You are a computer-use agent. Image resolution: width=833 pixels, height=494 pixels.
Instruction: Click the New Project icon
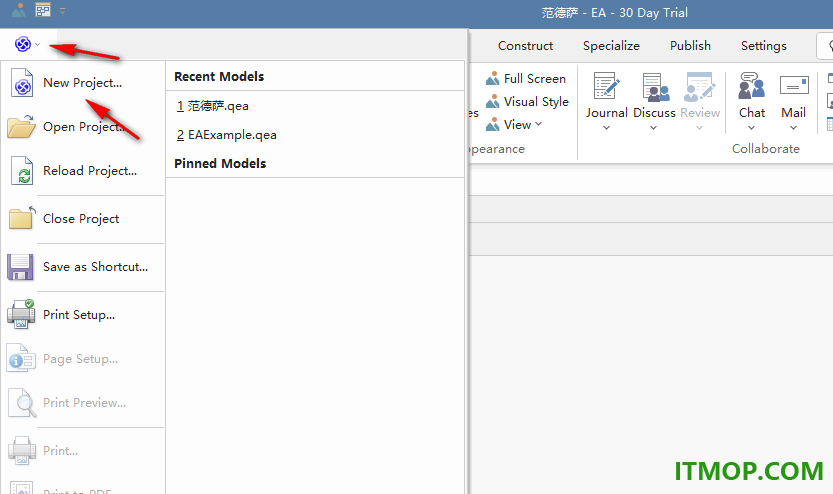click(x=22, y=82)
